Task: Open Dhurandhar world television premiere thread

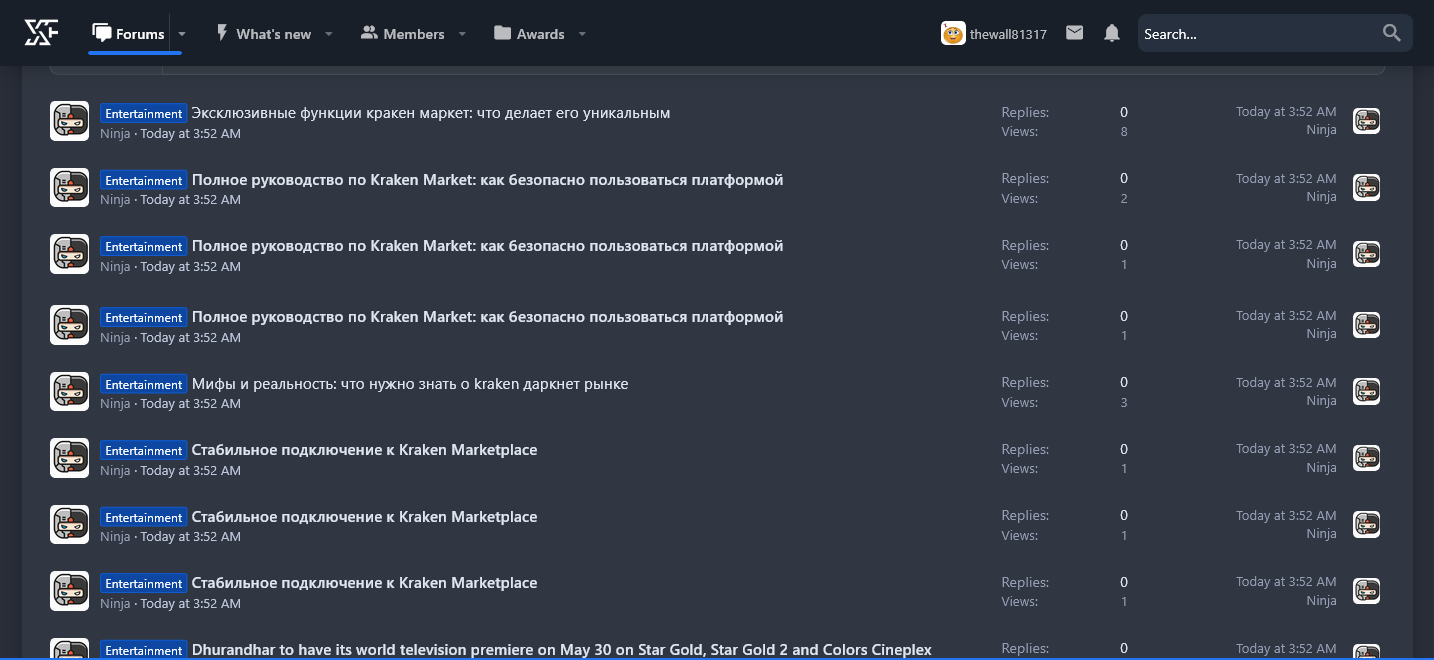Action: tap(561, 650)
